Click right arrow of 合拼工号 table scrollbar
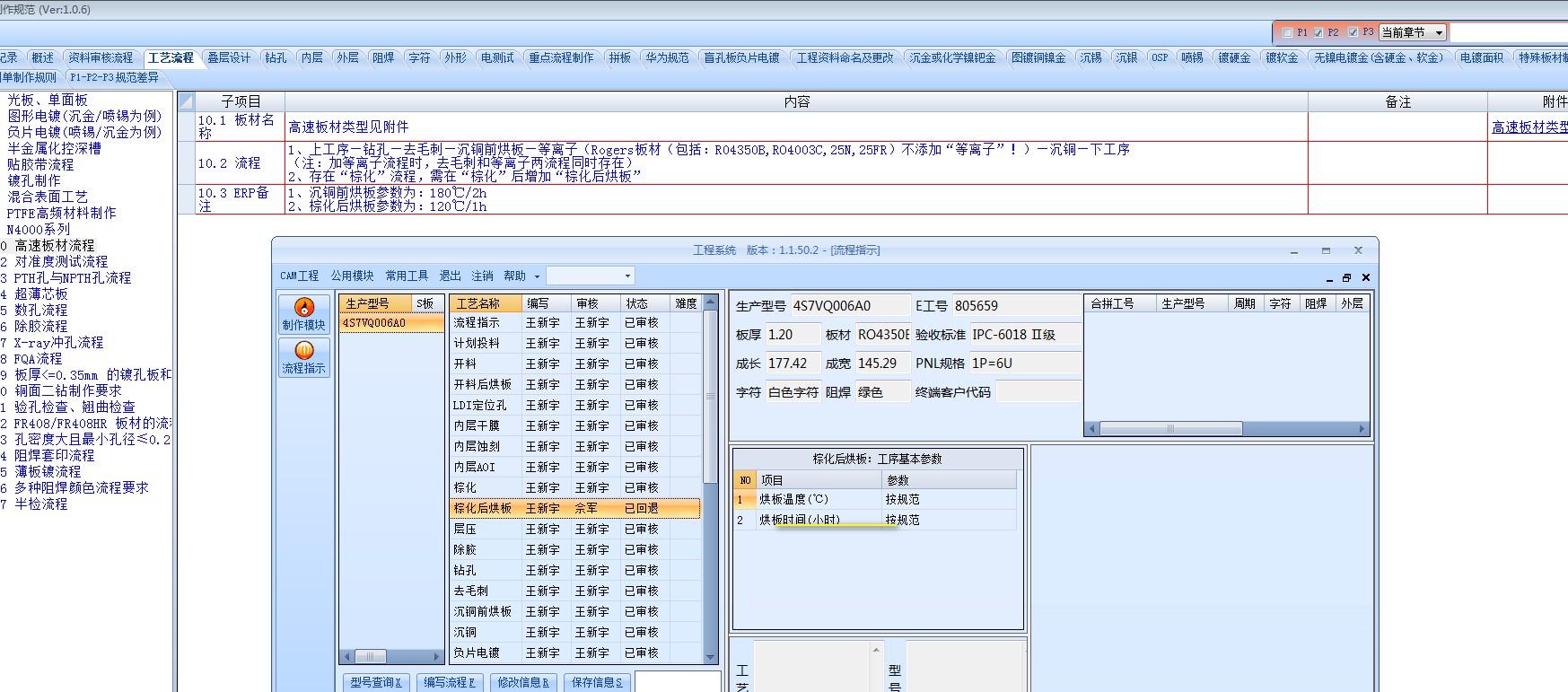Image resolution: width=1568 pixels, height=692 pixels. tap(1362, 429)
